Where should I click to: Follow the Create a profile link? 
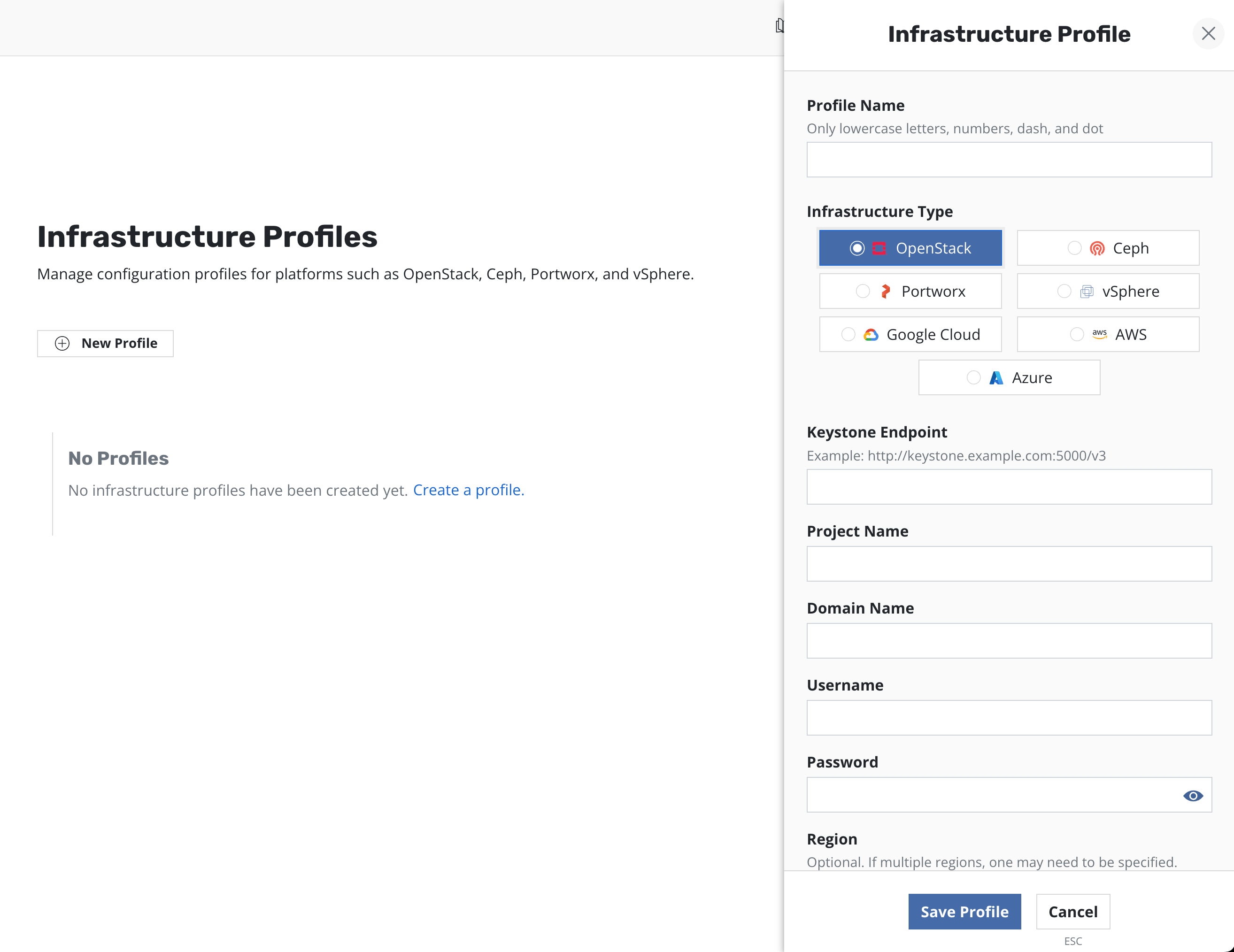(469, 490)
